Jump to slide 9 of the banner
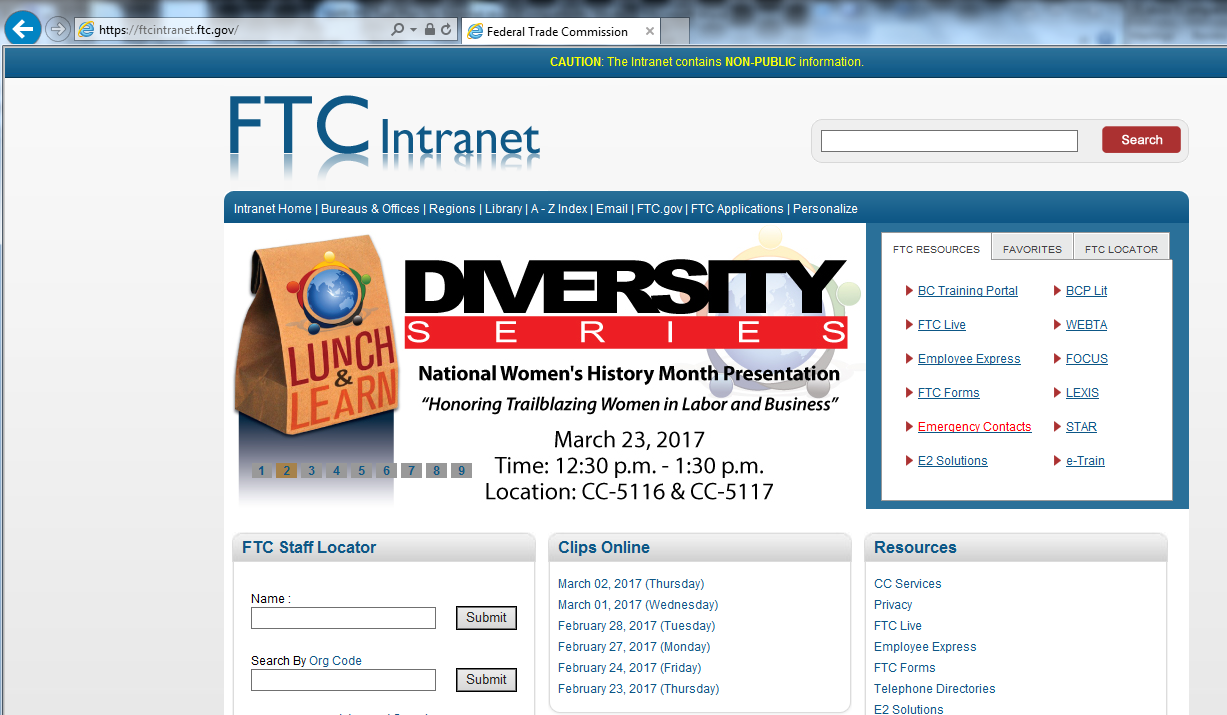Screen dimensions: 1227x715 click(461, 471)
